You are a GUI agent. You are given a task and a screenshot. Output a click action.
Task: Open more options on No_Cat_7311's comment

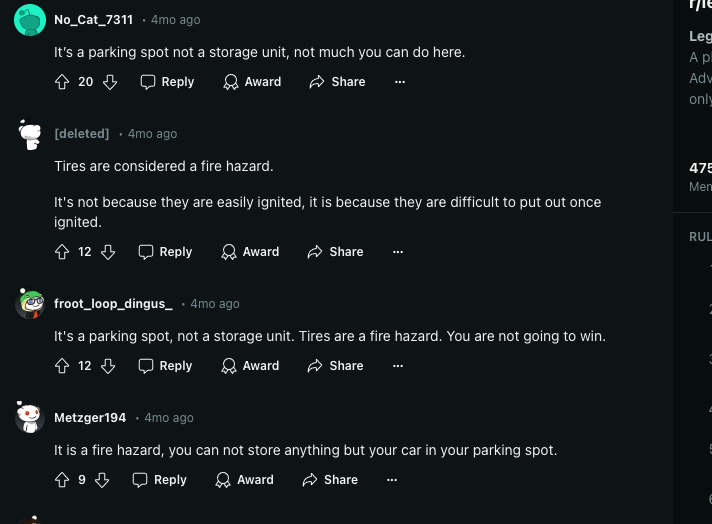click(x=400, y=82)
